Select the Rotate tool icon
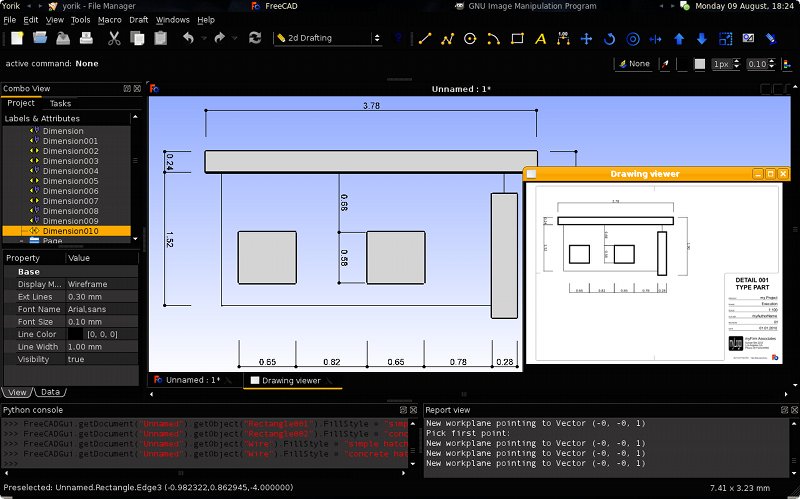Screen dimensions: 800x499 pyautogui.click(x=609, y=39)
